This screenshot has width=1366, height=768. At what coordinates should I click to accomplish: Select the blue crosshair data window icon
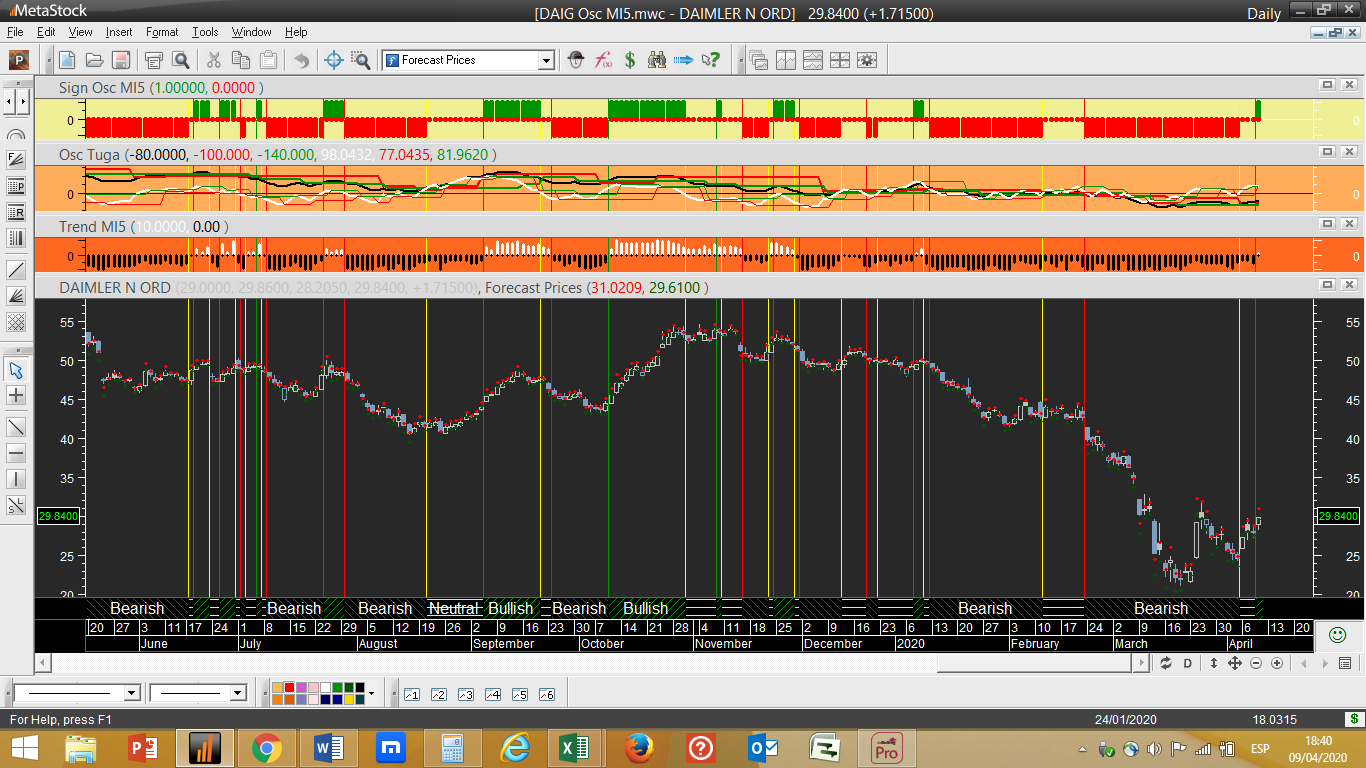[x=334, y=60]
